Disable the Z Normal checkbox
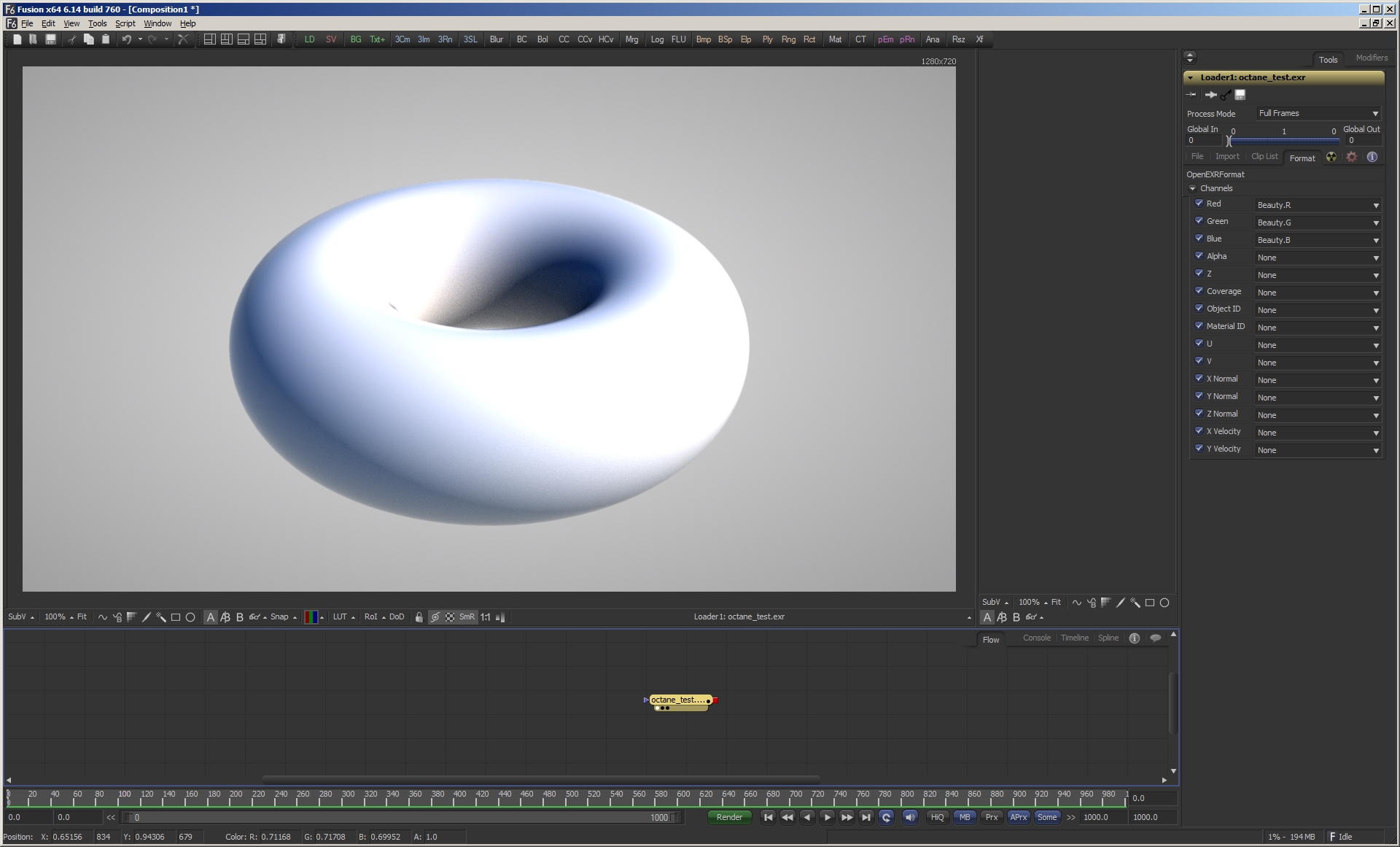The image size is (1400, 847). (x=1199, y=414)
